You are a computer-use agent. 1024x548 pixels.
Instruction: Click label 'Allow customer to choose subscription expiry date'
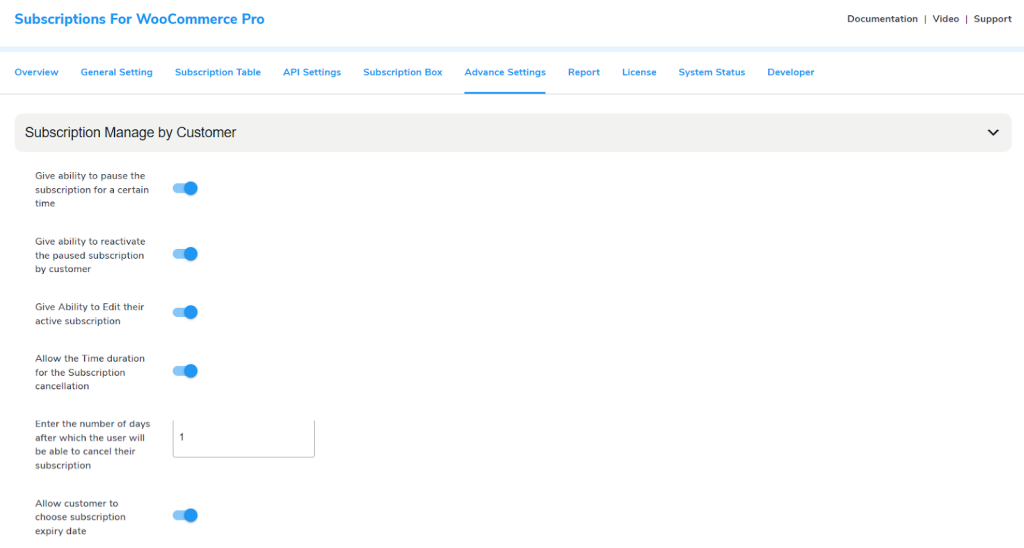[x=80, y=517]
